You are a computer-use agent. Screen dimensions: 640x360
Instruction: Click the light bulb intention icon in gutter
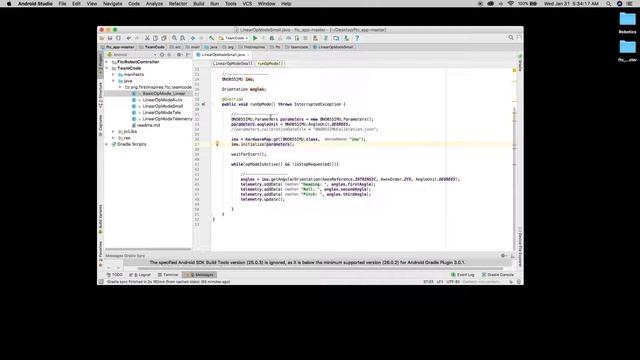pos(217,144)
